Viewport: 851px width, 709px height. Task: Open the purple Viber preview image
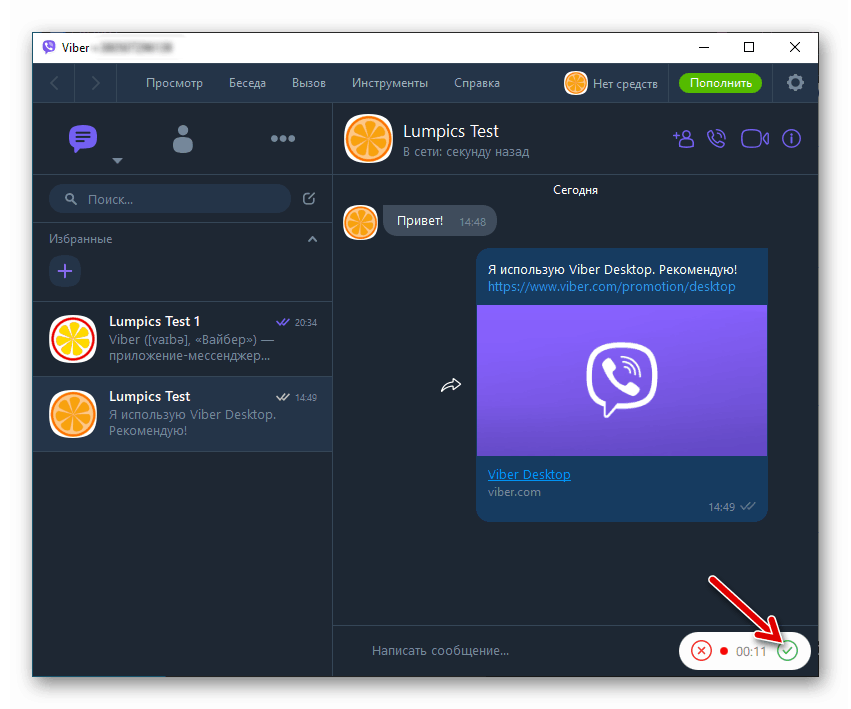pos(622,380)
